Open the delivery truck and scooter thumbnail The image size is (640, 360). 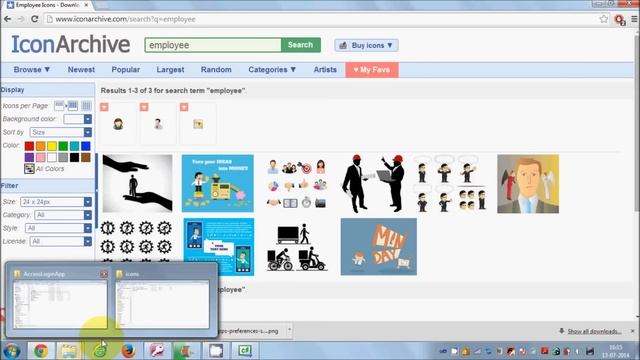(x=297, y=247)
